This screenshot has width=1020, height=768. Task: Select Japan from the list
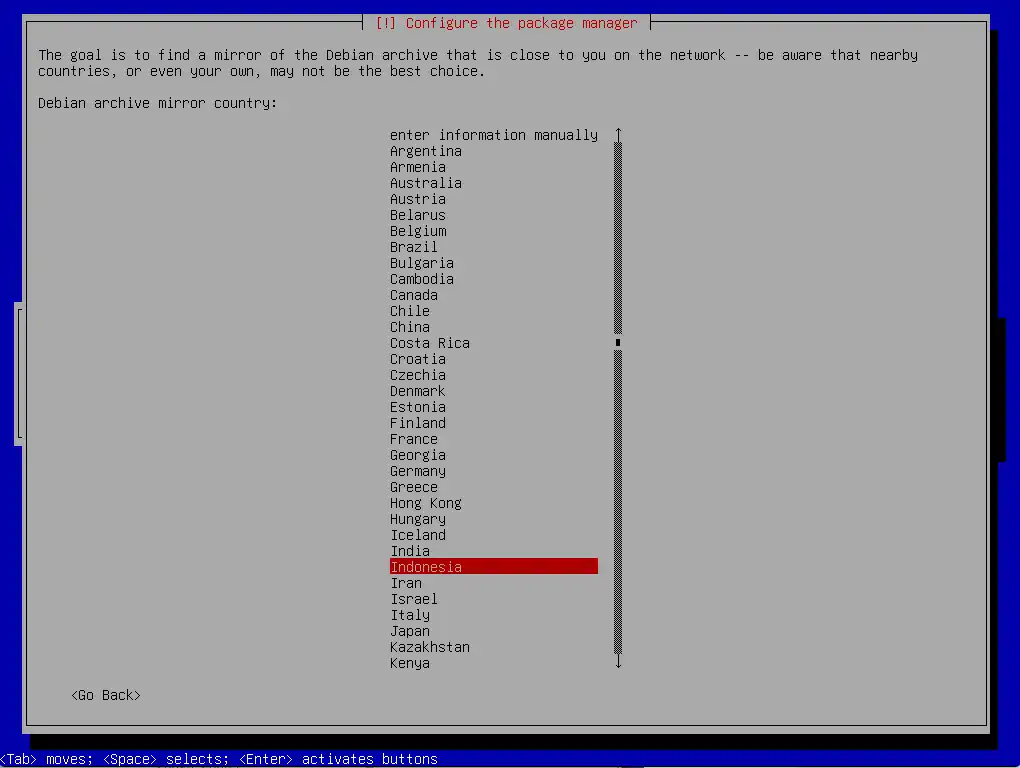(x=410, y=631)
